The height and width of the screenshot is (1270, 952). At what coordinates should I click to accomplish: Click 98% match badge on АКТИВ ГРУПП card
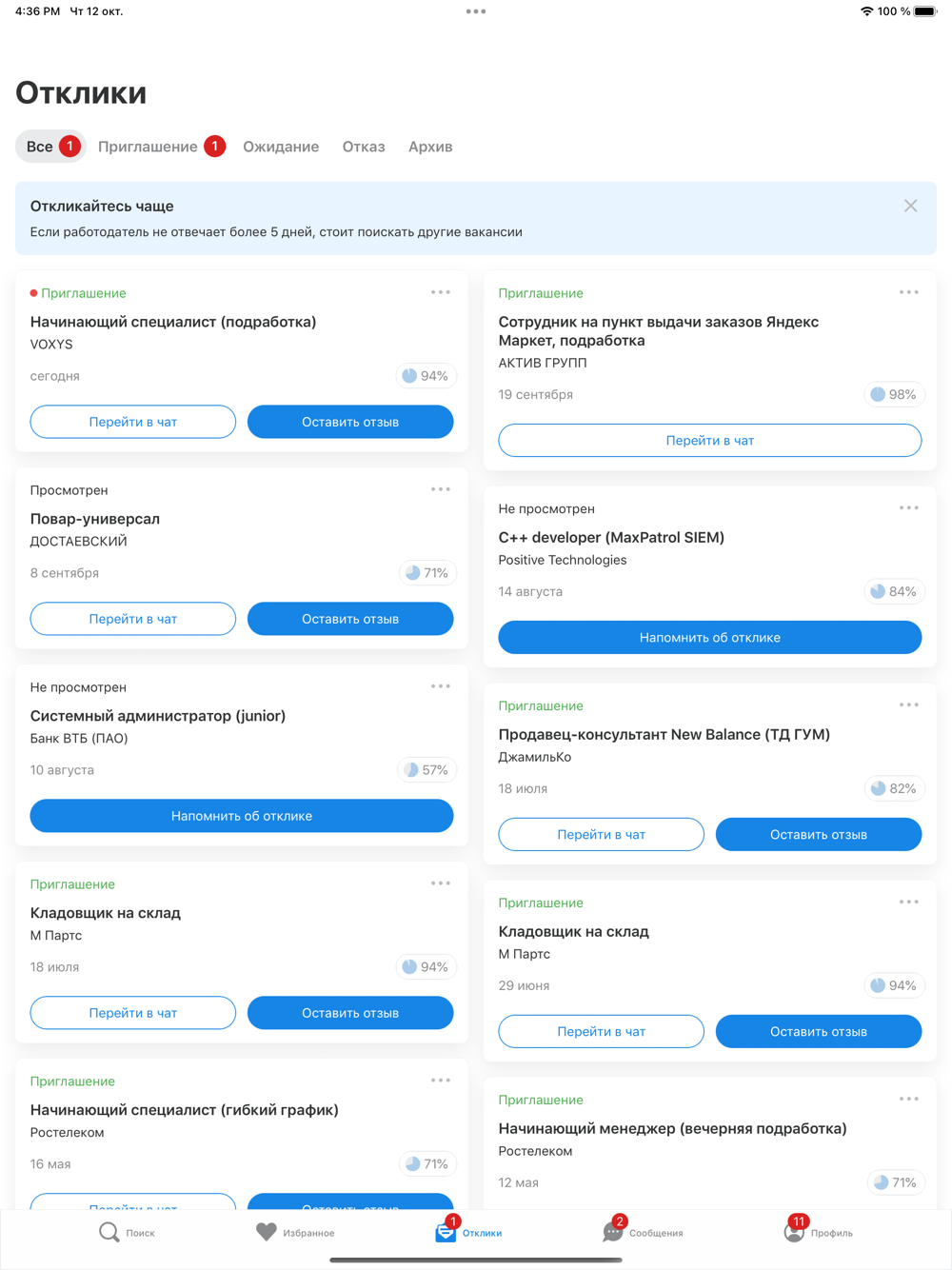pos(894,394)
